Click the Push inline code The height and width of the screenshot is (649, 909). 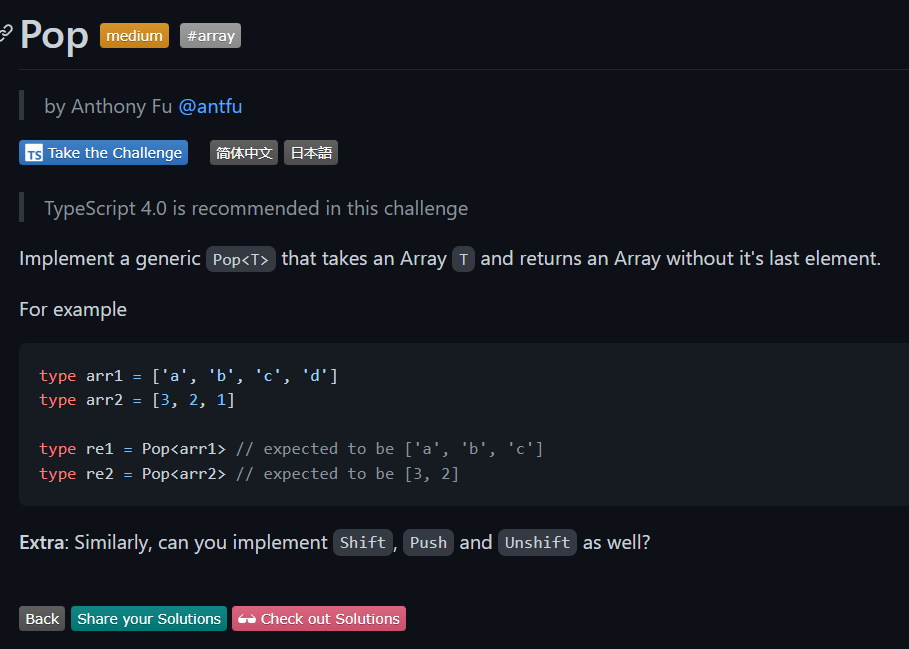tap(428, 543)
